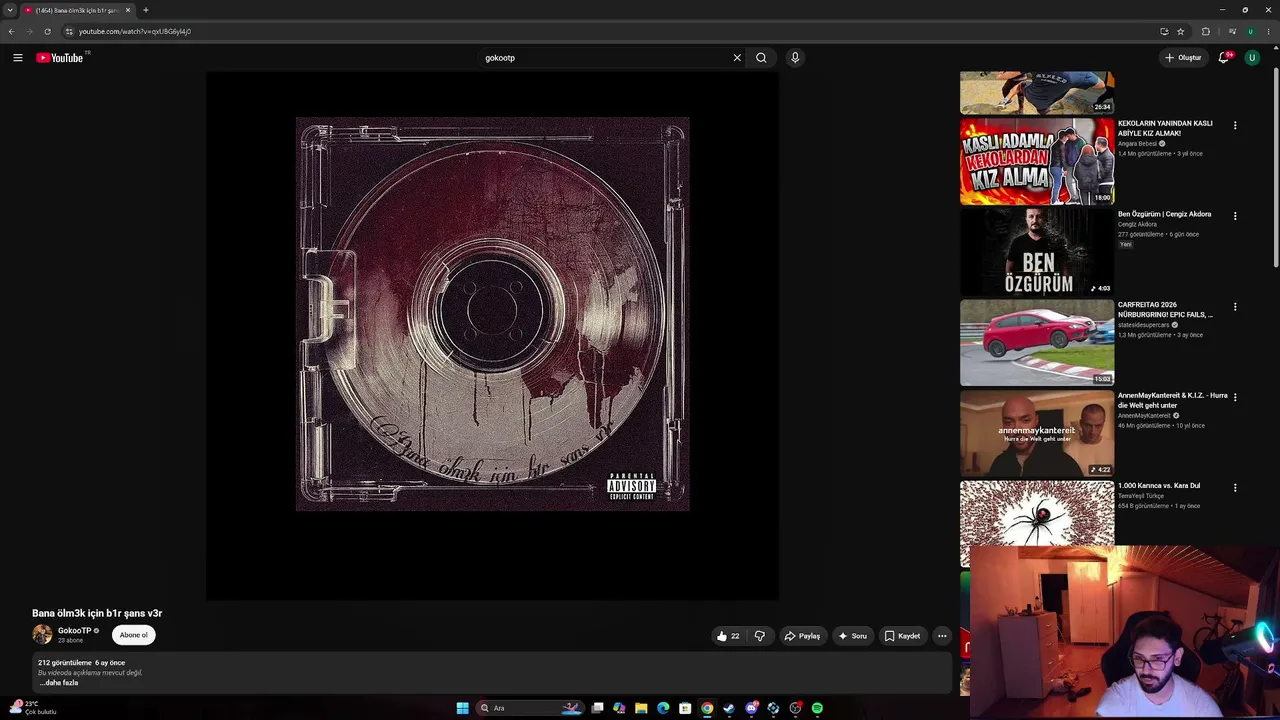Viewport: 1280px width, 720px height.
Task: Open site information icon in address bar
Action: [x=69, y=31]
